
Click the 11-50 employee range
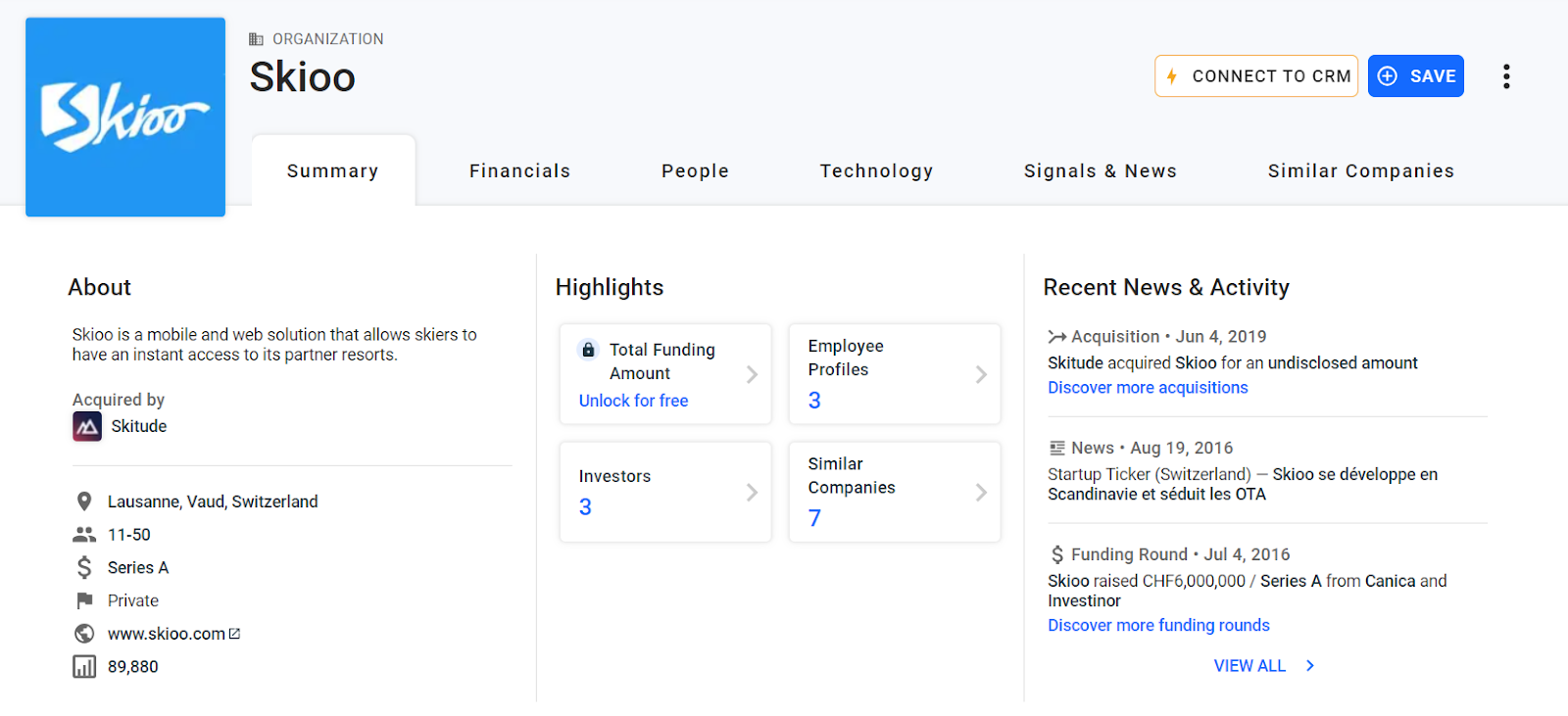tap(129, 535)
